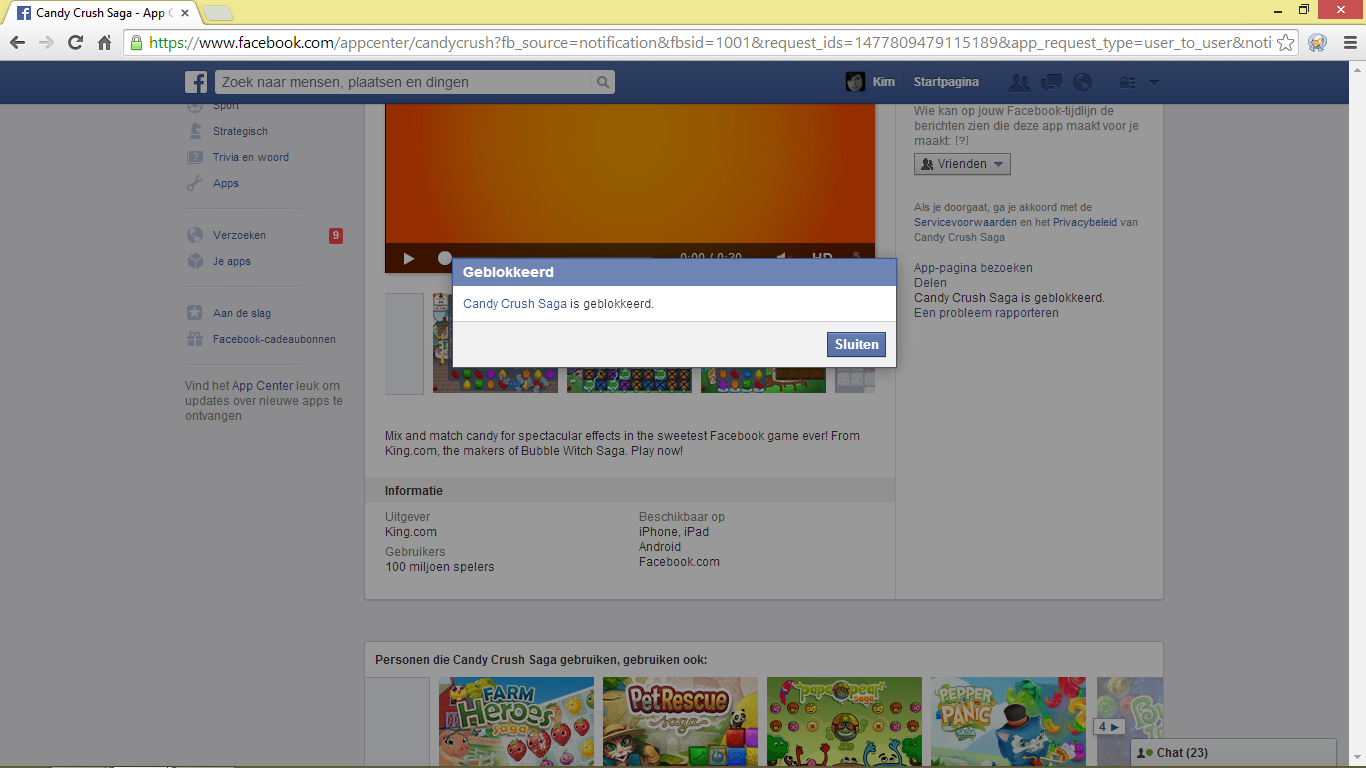The width and height of the screenshot is (1366, 768).
Task: Expand account dropdown arrow in top bar
Action: tap(1154, 82)
